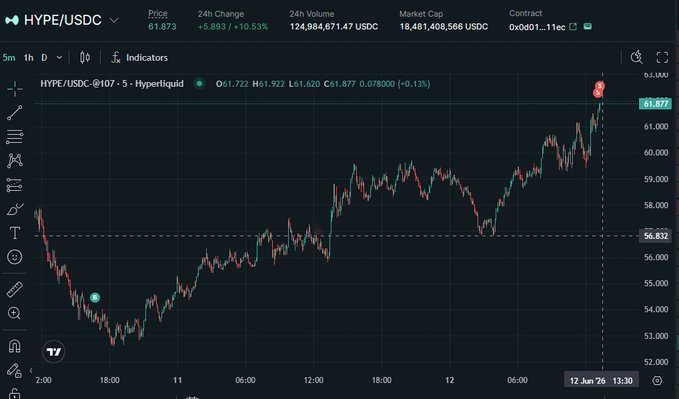This screenshot has height=399, width=679.
Task: Click the 24h Change value +5.893 / +10.53%
Action: tap(233, 27)
